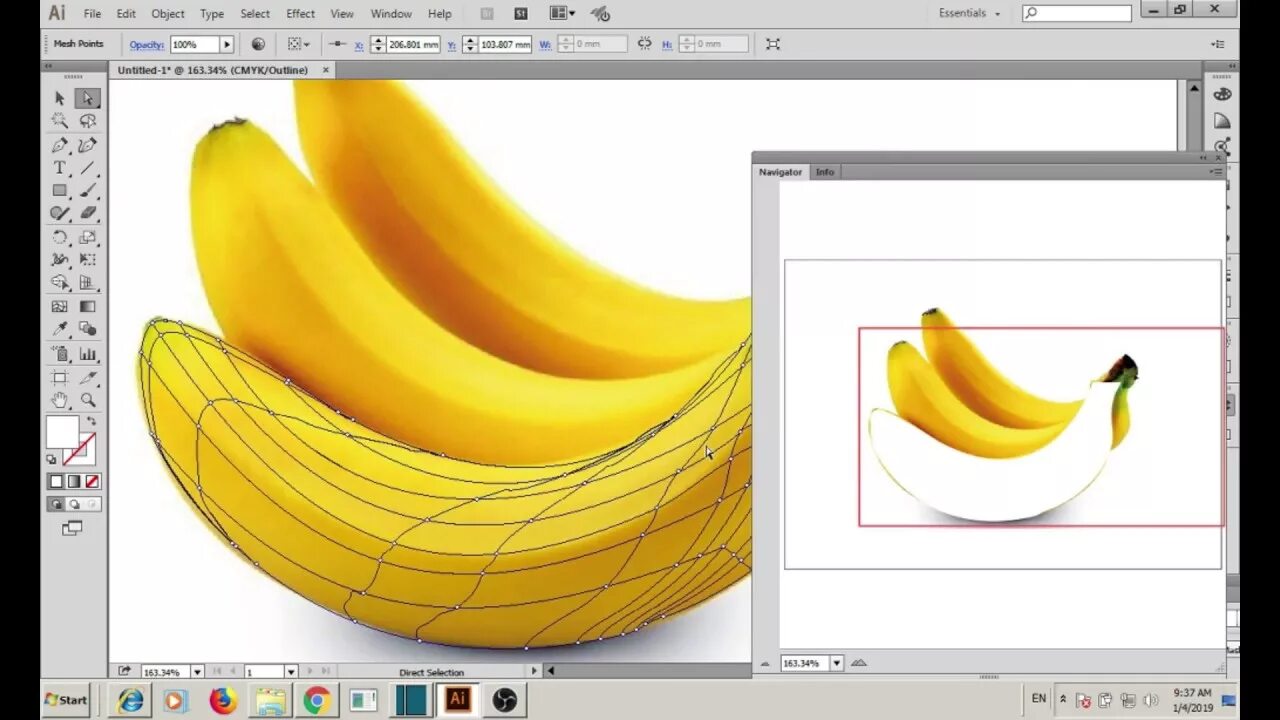
Task: Select the Perspective Grid tool
Action: coord(88,283)
